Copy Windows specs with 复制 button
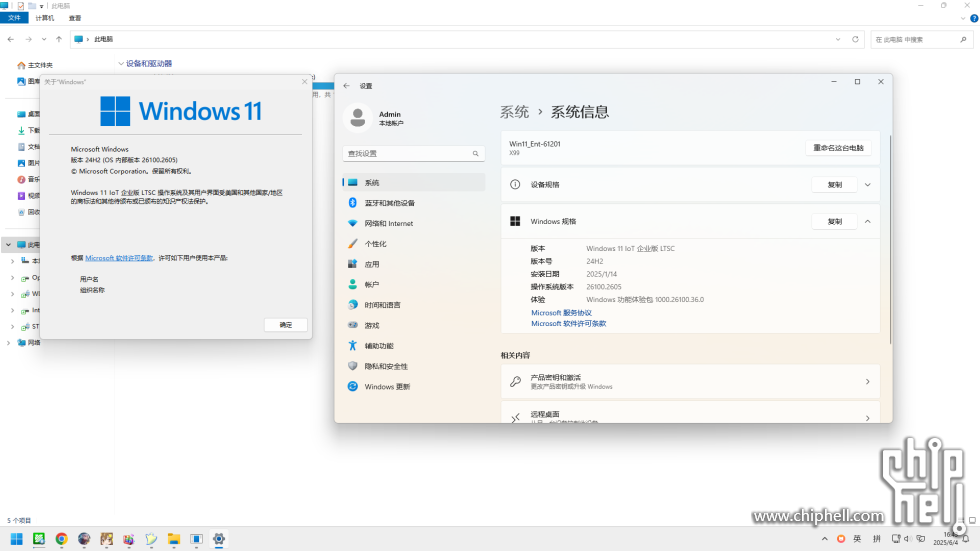This screenshot has width=980, height=551. pyautogui.click(x=834, y=222)
